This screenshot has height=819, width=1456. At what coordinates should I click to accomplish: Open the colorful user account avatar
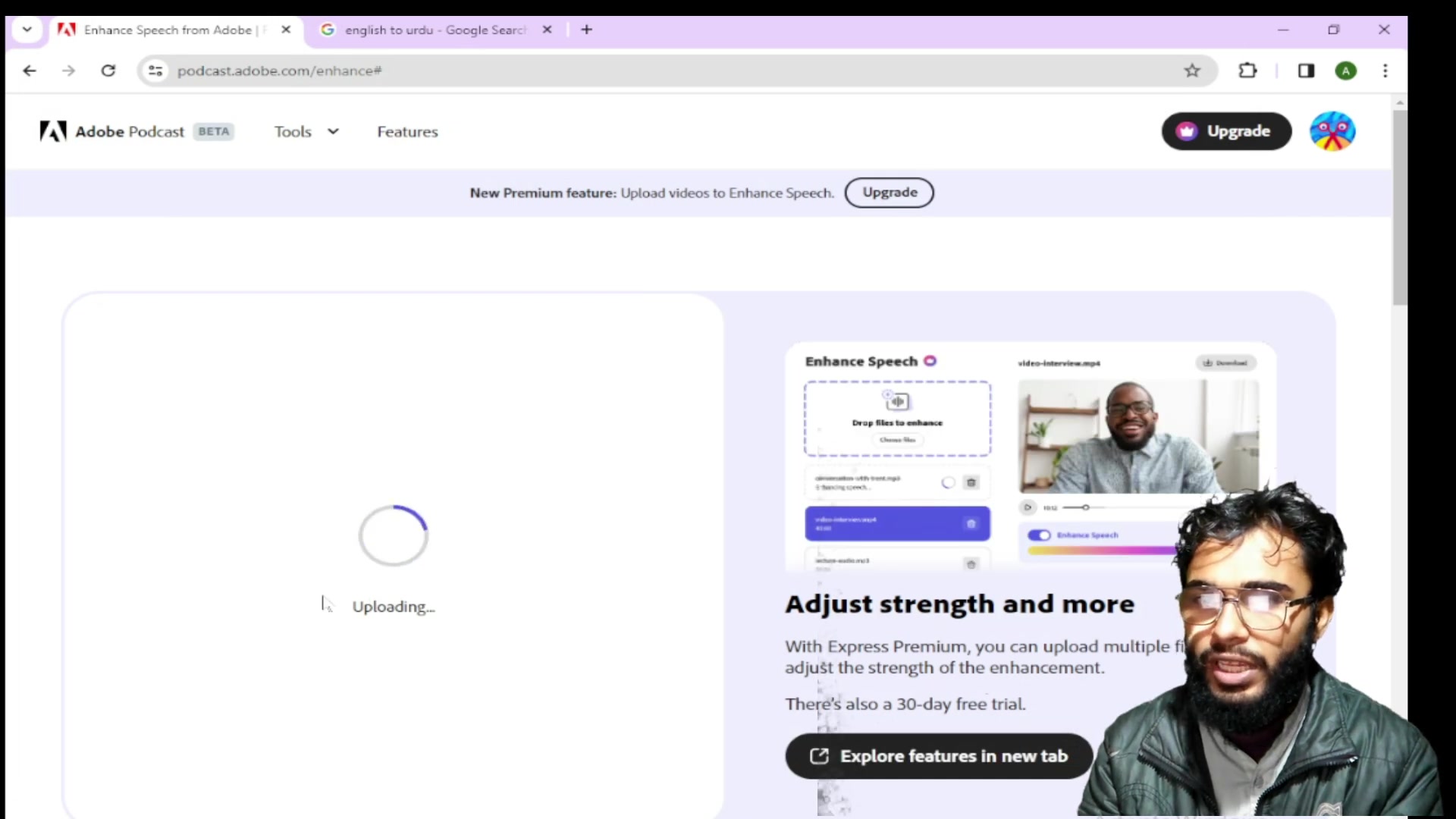(x=1332, y=131)
